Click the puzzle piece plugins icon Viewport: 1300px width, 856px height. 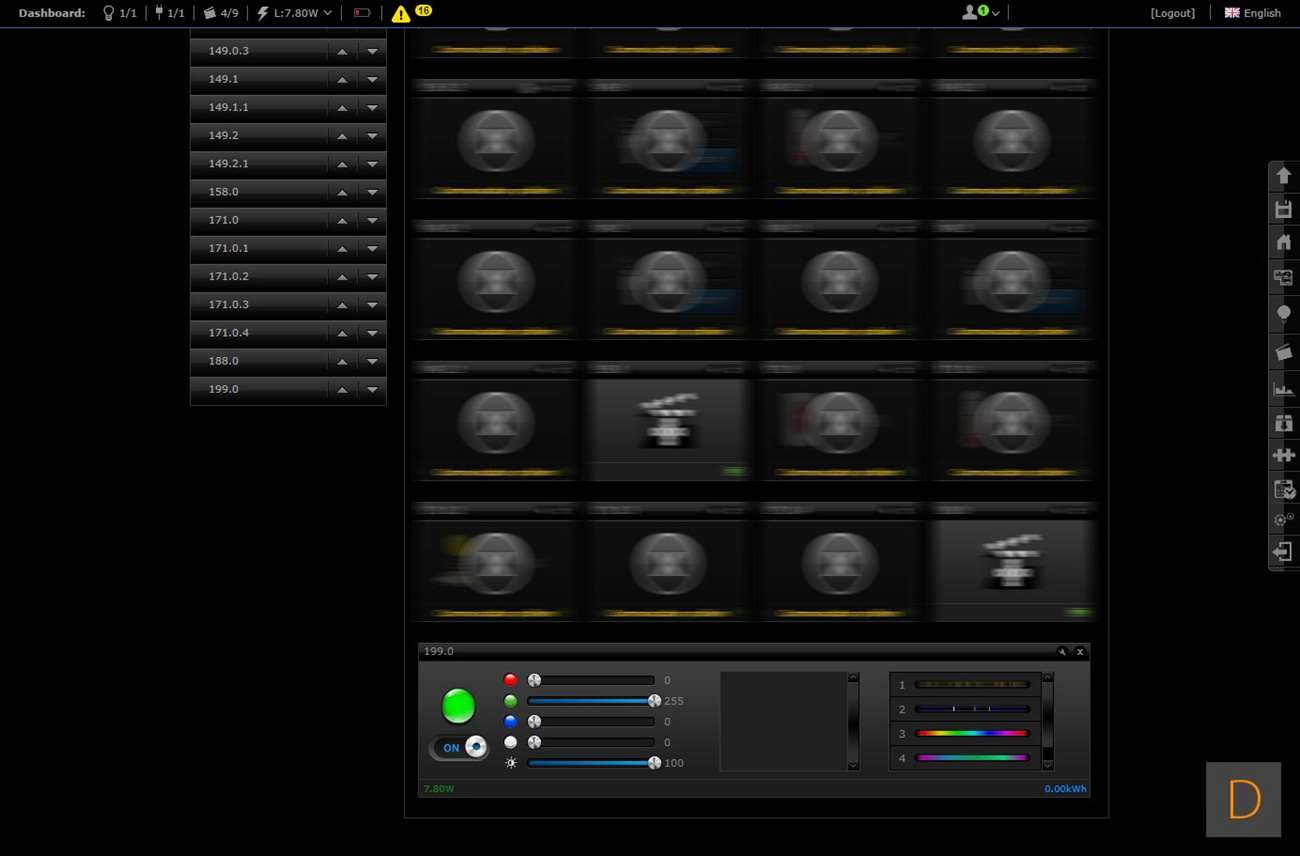coord(1283,455)
